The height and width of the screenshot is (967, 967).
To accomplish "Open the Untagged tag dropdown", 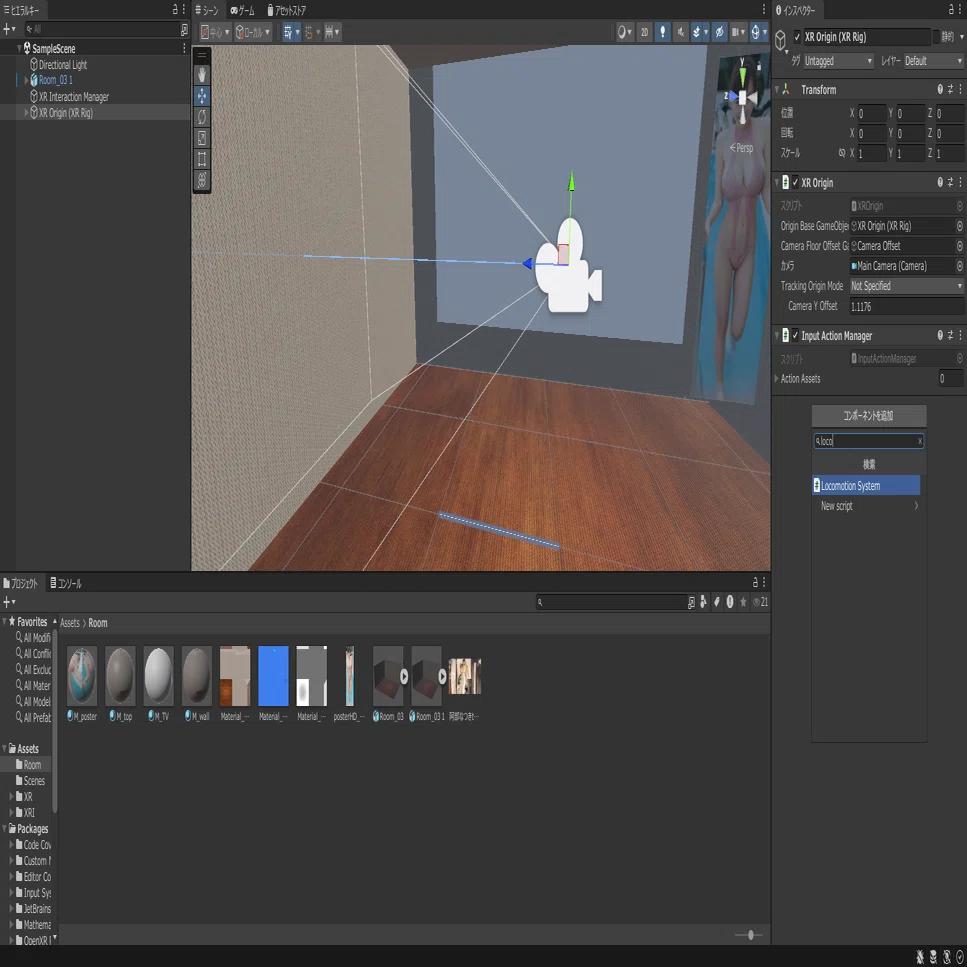I will coord(838,61).
